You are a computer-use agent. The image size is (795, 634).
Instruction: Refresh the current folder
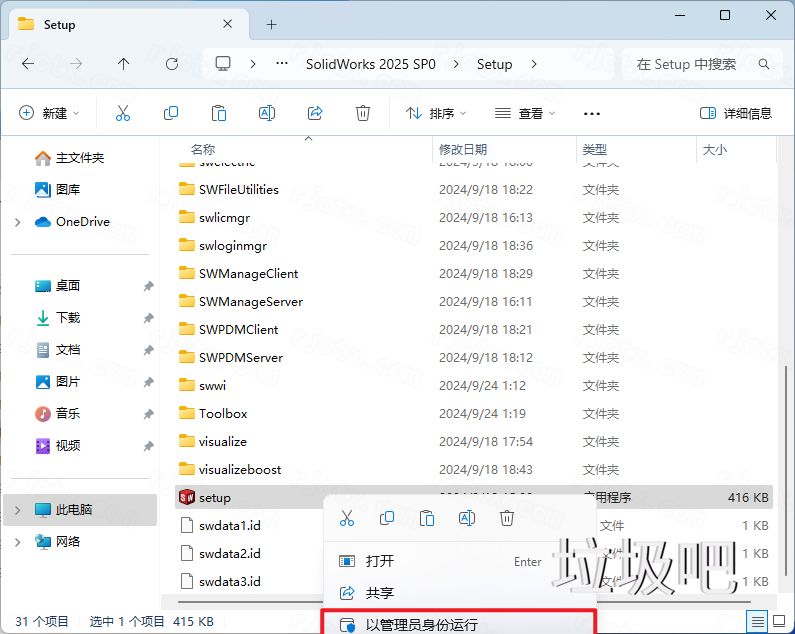coord(172,64)
